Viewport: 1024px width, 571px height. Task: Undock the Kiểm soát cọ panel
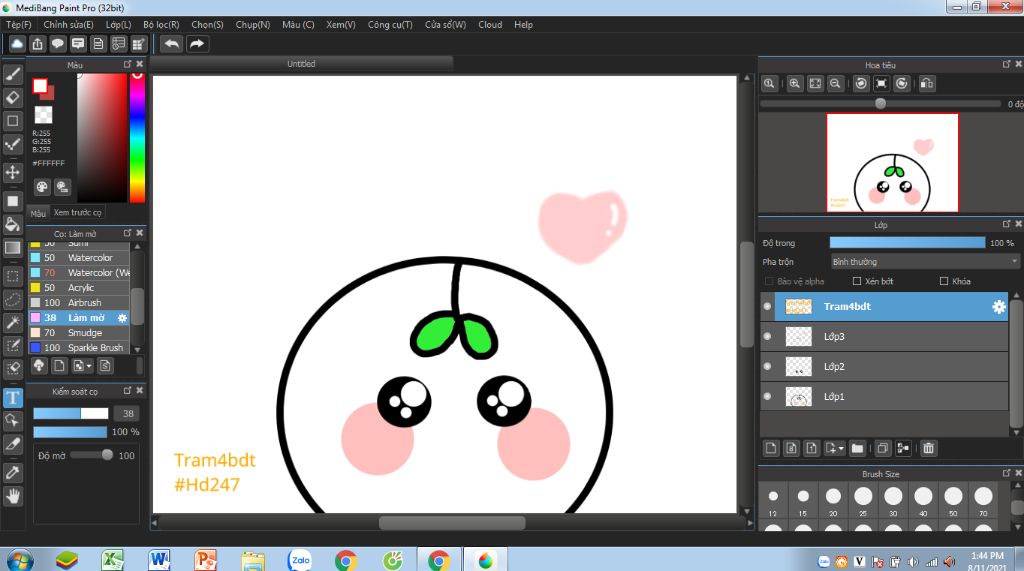point(127,391)
